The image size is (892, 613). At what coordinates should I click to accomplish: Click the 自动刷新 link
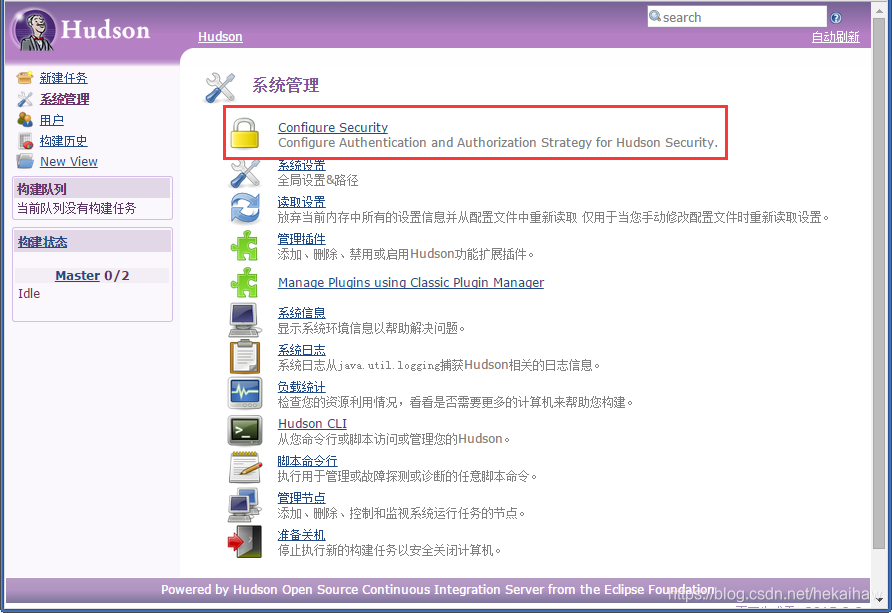click(835, 37)
